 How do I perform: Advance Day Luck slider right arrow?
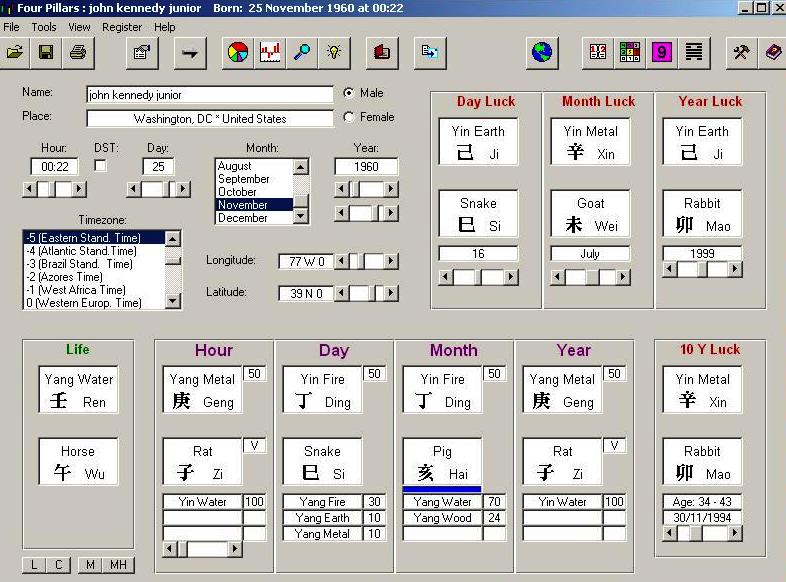511,277
